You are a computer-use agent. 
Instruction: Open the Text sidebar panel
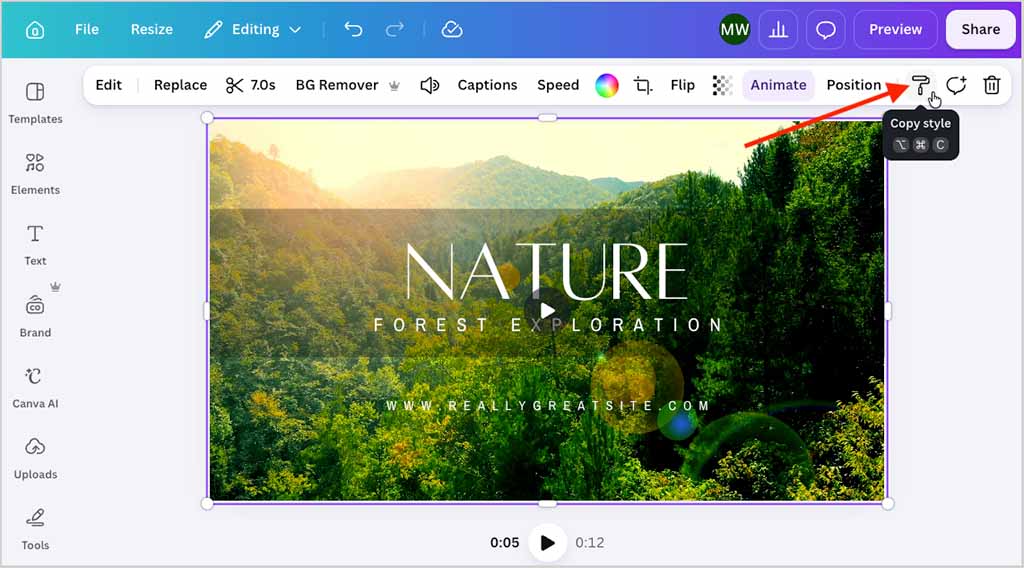(x=35, y=245)
